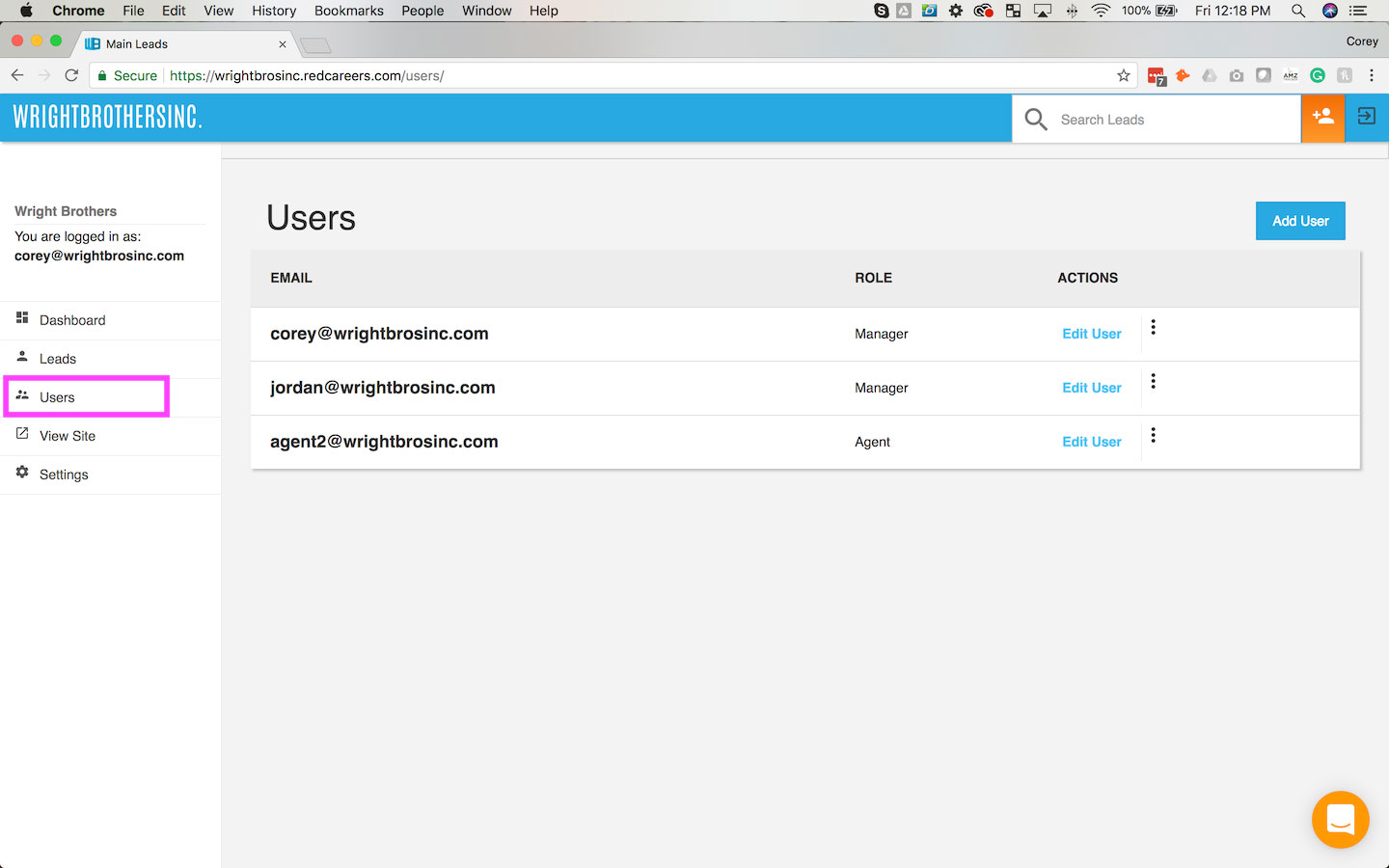The image size is (1389, 868).
Task: Click the Corey profile button in Chrome
Action: coord(1362,41)
